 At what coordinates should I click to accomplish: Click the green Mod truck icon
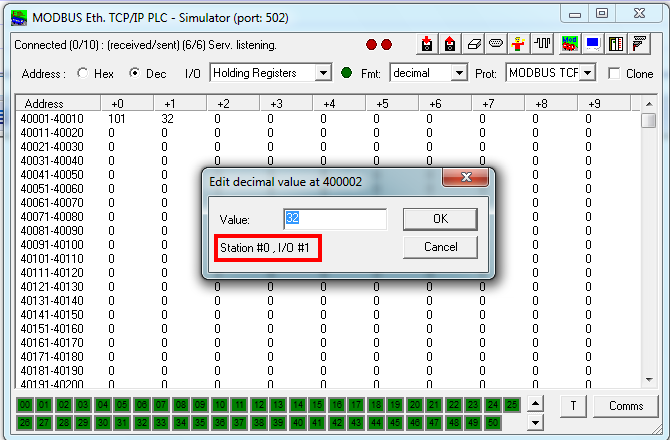coord(569,44)
